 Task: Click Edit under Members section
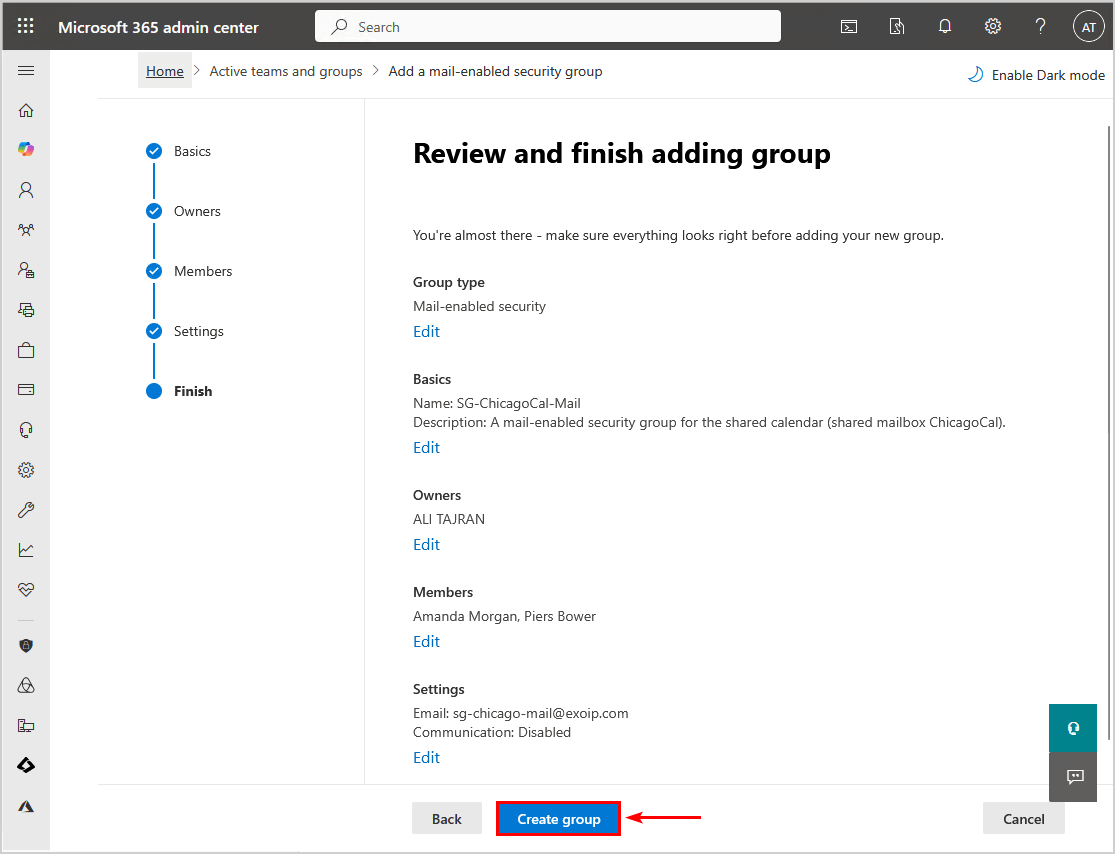(x=426, y=641)
